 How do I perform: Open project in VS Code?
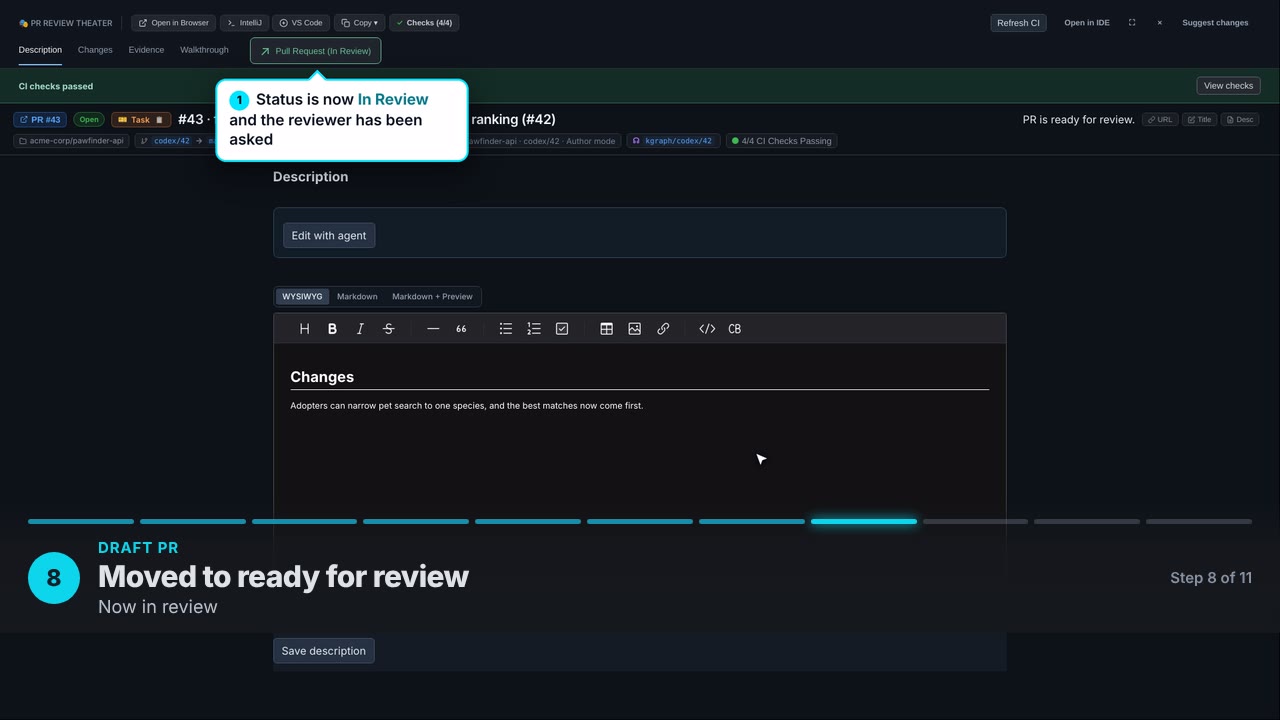click(301, 23)
